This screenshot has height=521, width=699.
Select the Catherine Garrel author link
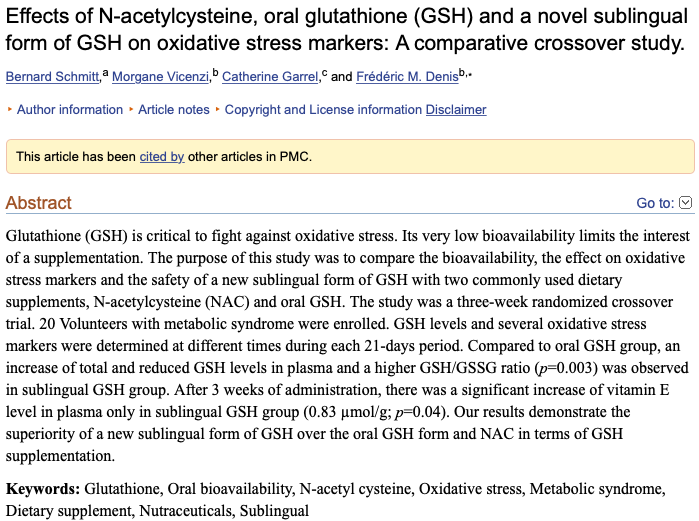click(270, 77)
